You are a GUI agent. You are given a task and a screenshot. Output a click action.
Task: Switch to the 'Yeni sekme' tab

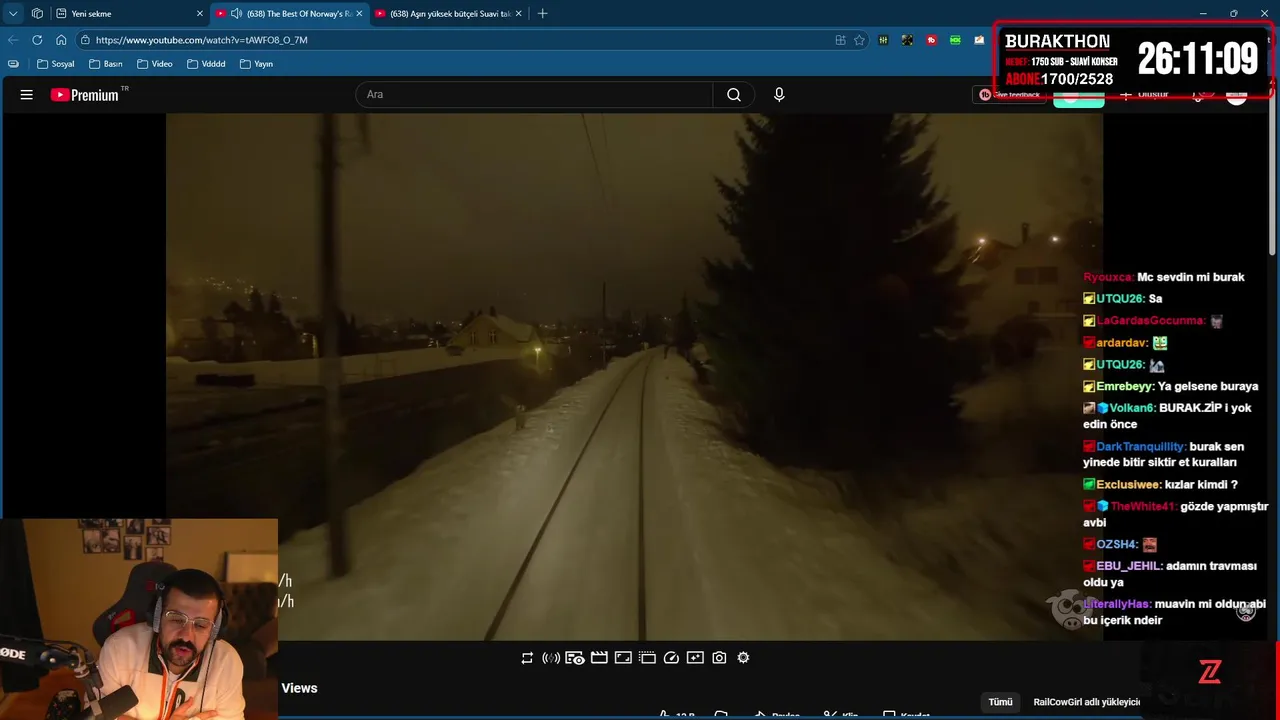[128, 14]
